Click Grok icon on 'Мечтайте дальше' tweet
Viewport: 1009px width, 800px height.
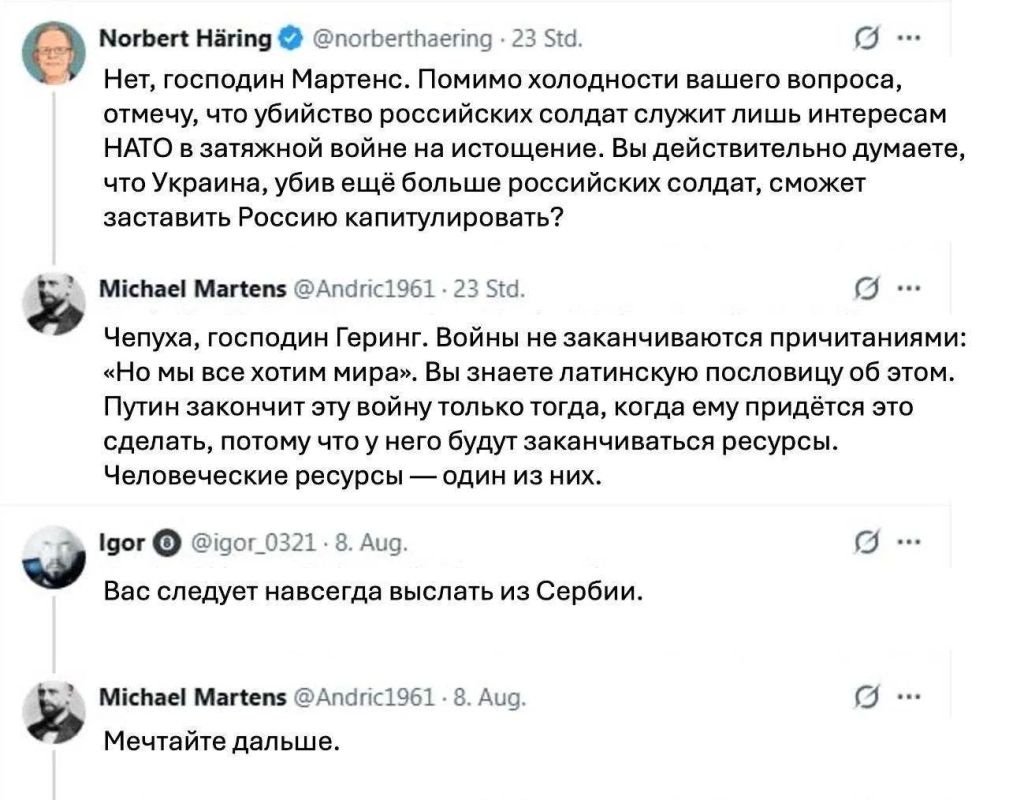[866, 697]
